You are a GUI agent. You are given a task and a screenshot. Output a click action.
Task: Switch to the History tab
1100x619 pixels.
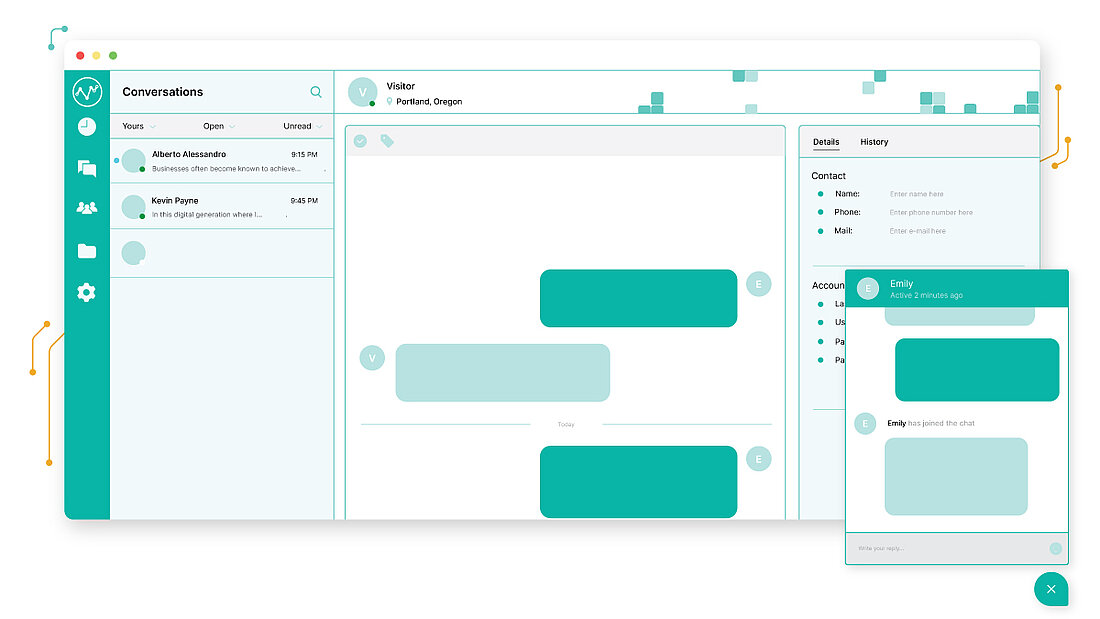pyautogui.click(x=874, y=142)
